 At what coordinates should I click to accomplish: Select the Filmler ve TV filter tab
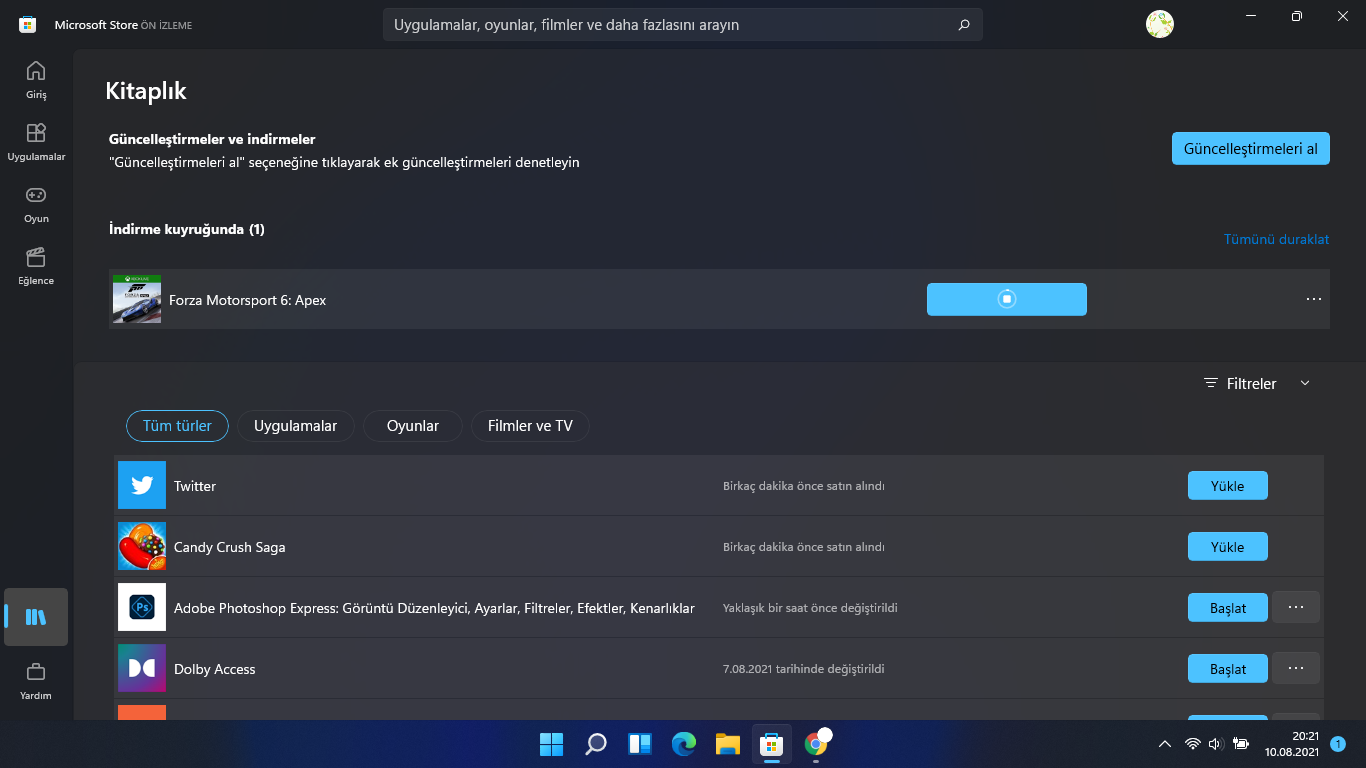click(530, 426)
